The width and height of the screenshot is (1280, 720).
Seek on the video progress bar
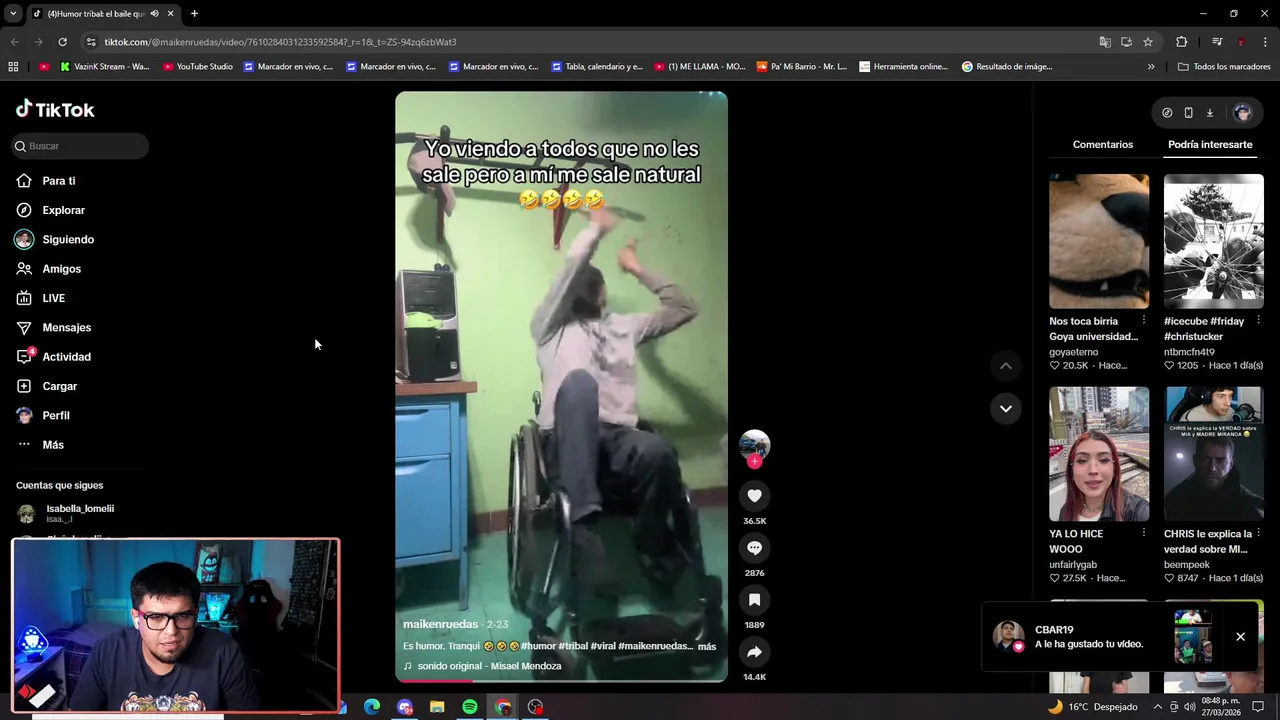561,680
